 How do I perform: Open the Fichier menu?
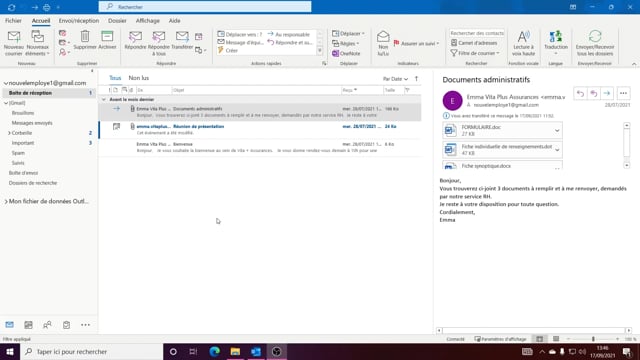[x=13, y=20]
